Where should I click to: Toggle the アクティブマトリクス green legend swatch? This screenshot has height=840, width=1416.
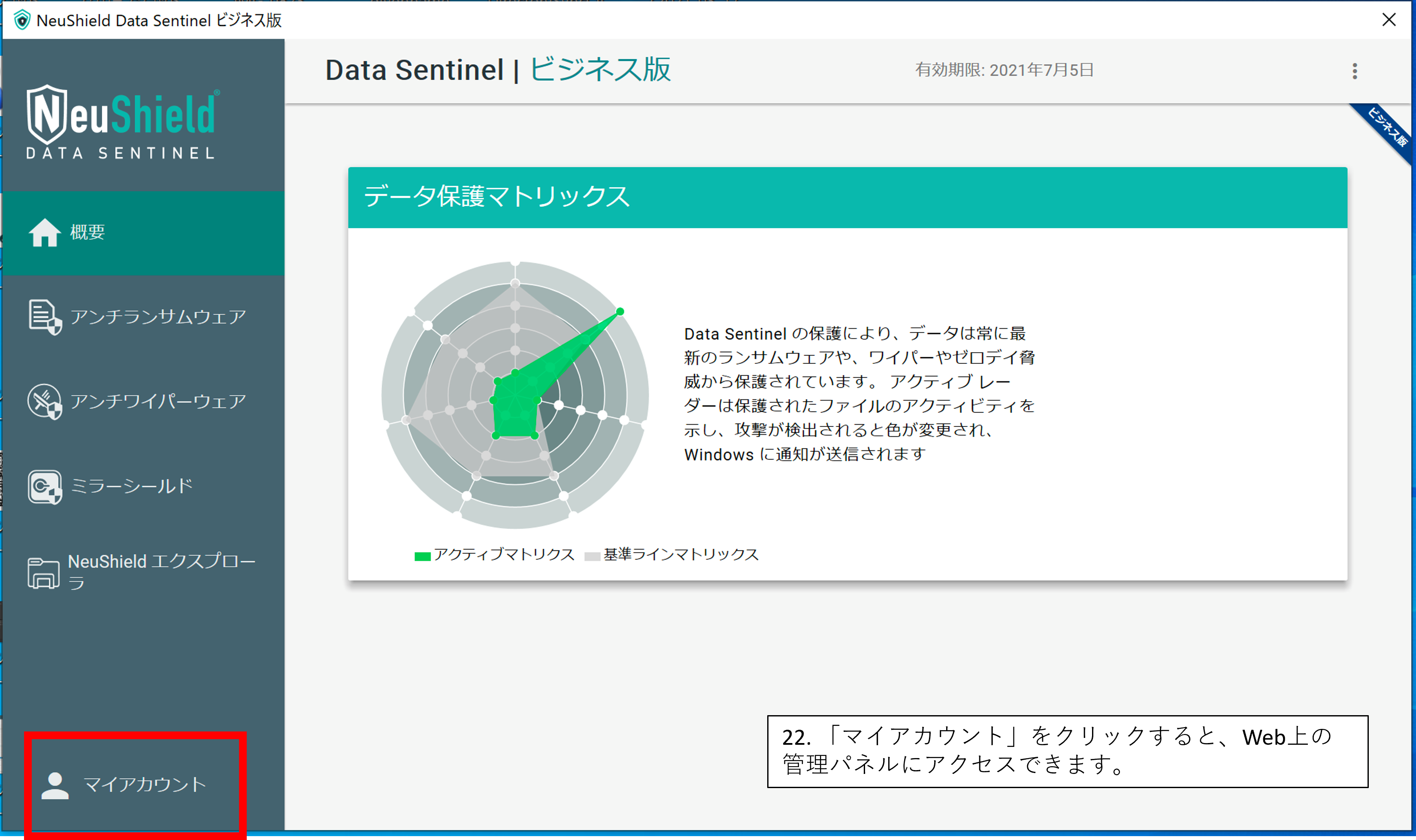coord(422,556)
